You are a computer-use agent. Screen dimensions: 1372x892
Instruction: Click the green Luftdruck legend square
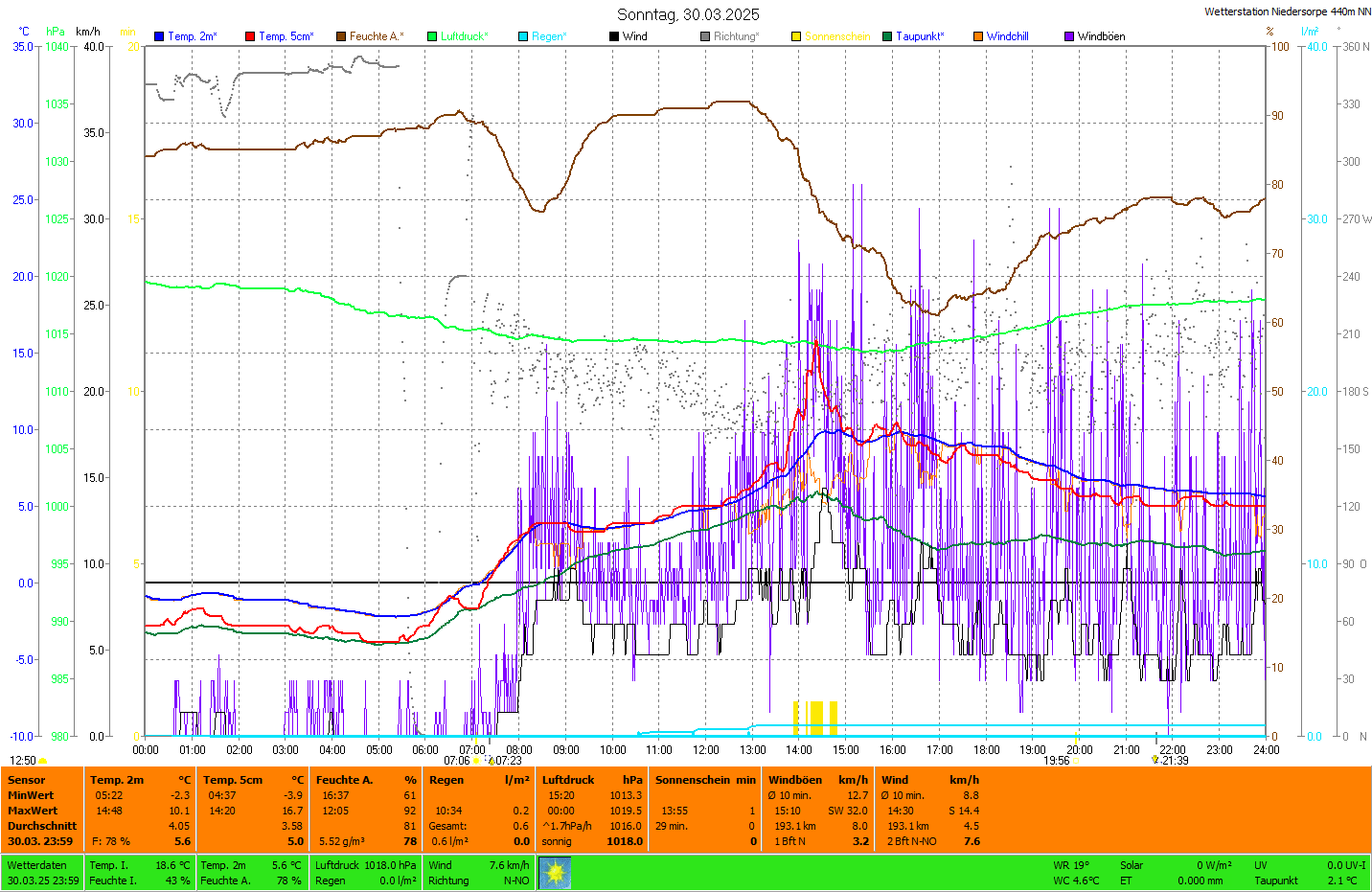[x=432, y=36]
